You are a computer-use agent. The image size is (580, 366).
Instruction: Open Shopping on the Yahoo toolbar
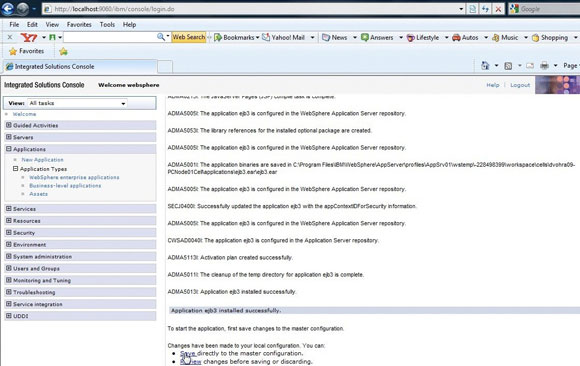pyautogui.click(x=550, y=37)
